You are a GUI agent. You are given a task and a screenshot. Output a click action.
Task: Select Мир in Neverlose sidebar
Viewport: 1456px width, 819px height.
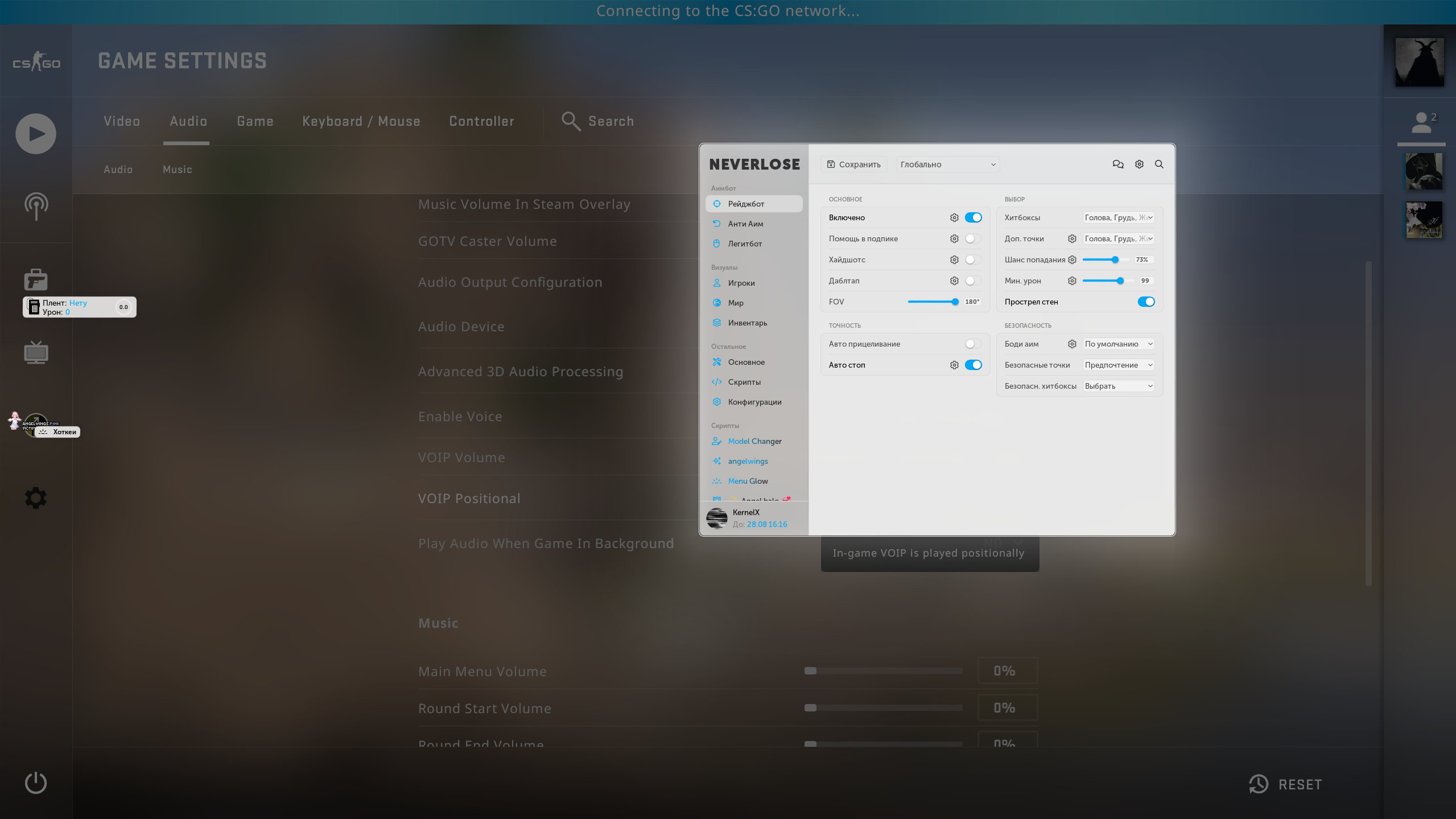(754, 303)
